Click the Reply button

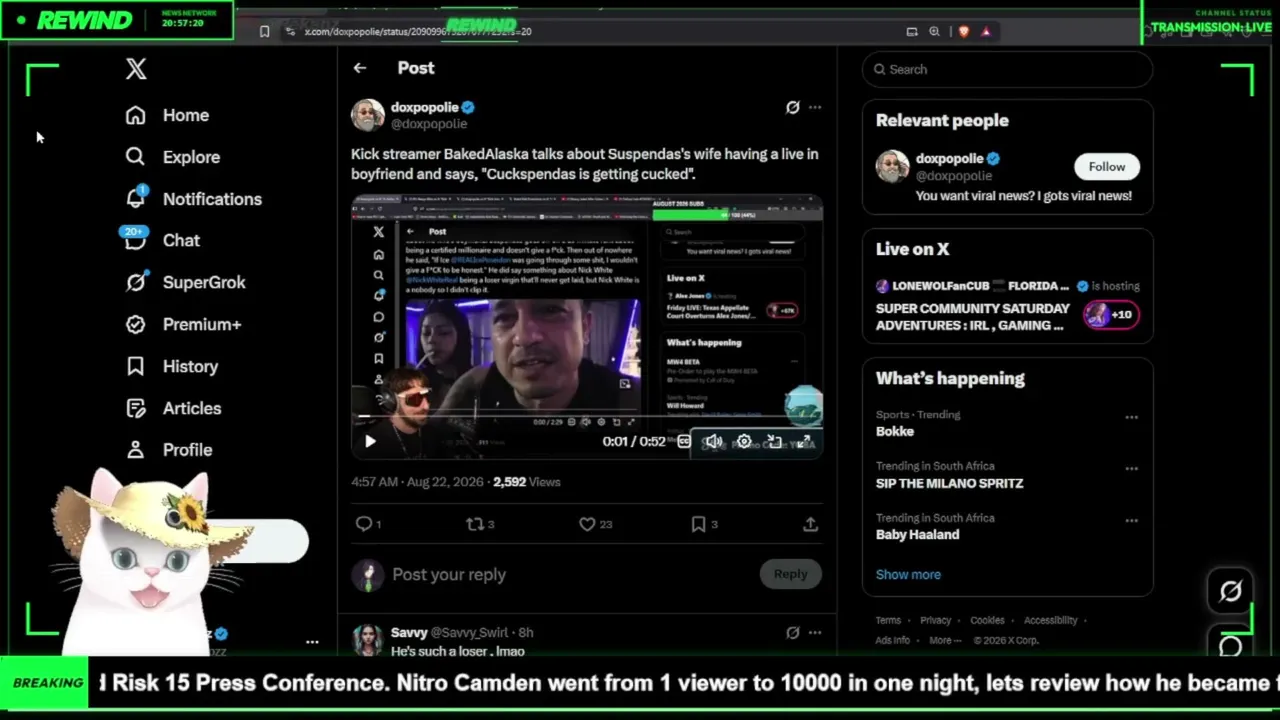pyautogui.click(x=790, y=574)
